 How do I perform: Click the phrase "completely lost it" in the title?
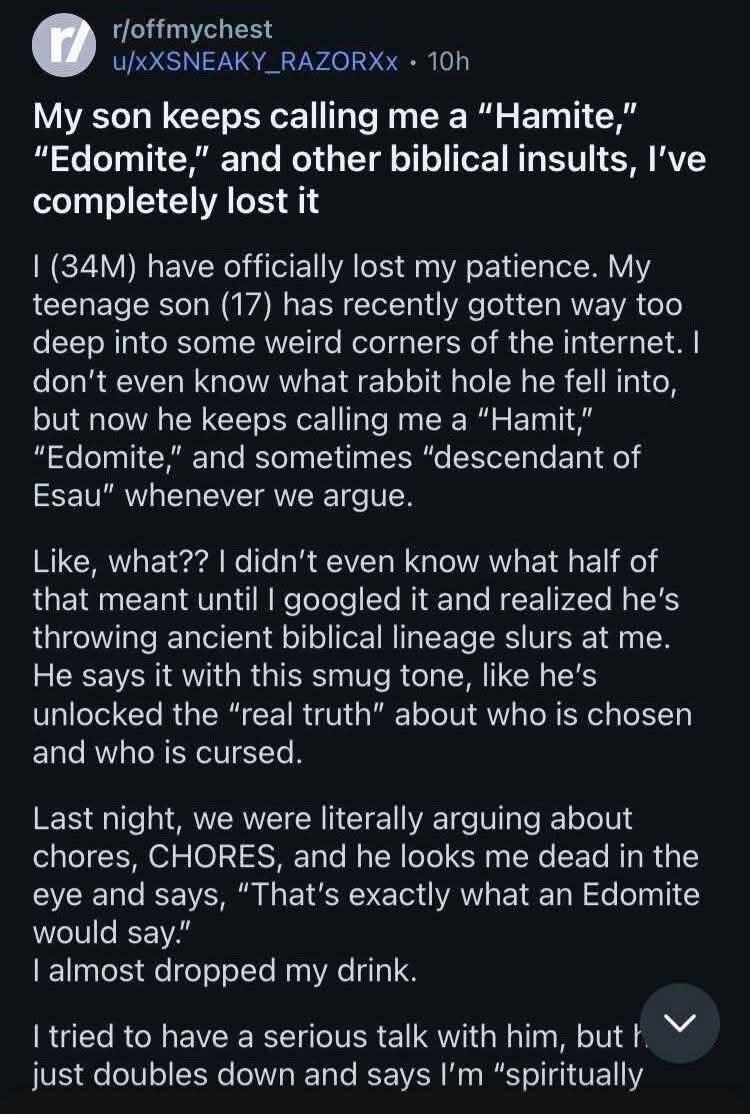[176, 199]
